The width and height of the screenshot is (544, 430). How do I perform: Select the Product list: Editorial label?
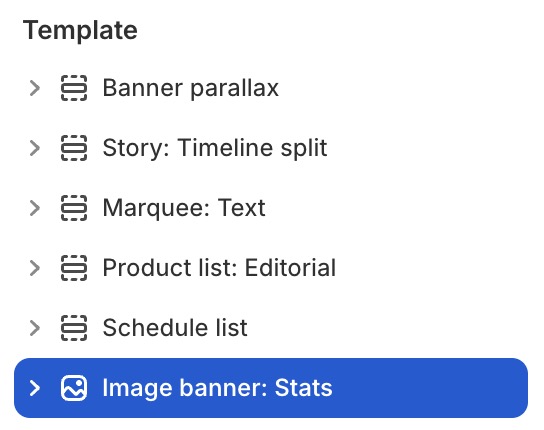219,268
